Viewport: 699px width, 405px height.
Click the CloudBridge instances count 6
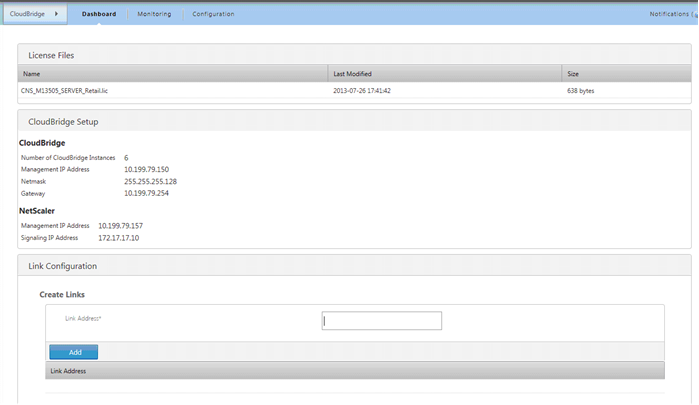point(126,158)
